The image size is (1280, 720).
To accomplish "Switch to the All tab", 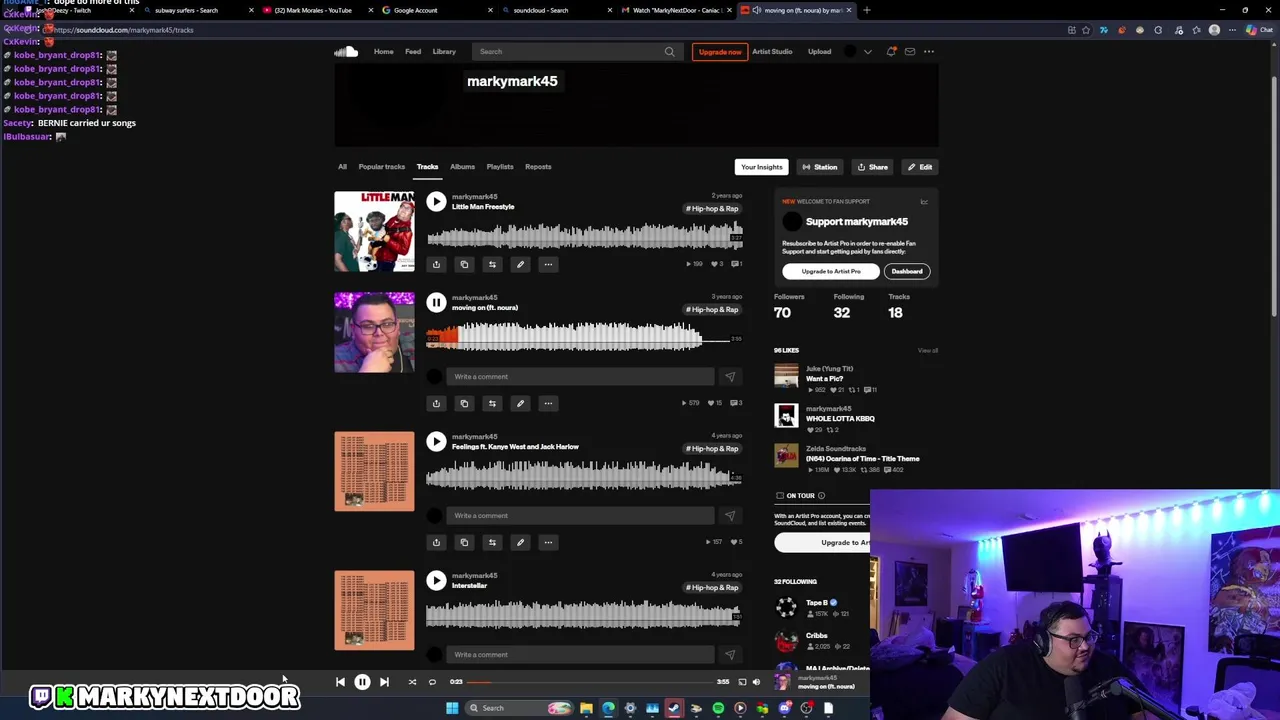I will point(342,167).
